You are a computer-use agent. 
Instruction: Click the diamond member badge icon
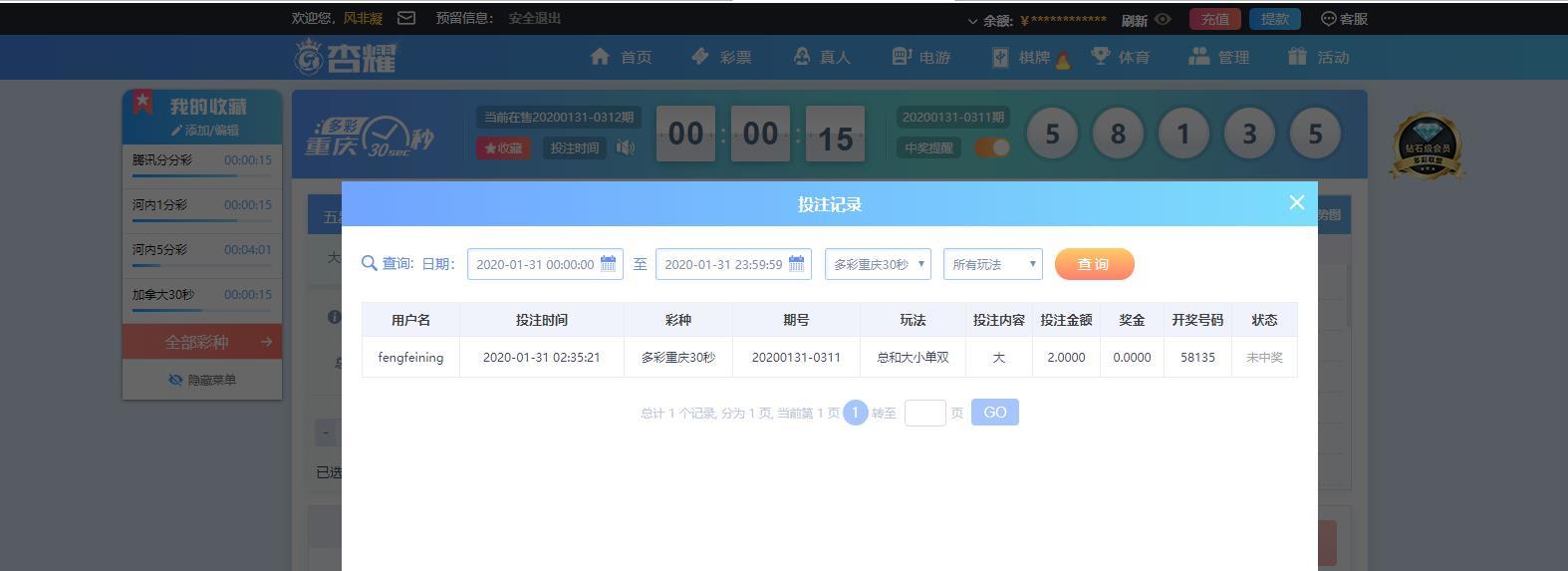click(x=1428, y=146)
